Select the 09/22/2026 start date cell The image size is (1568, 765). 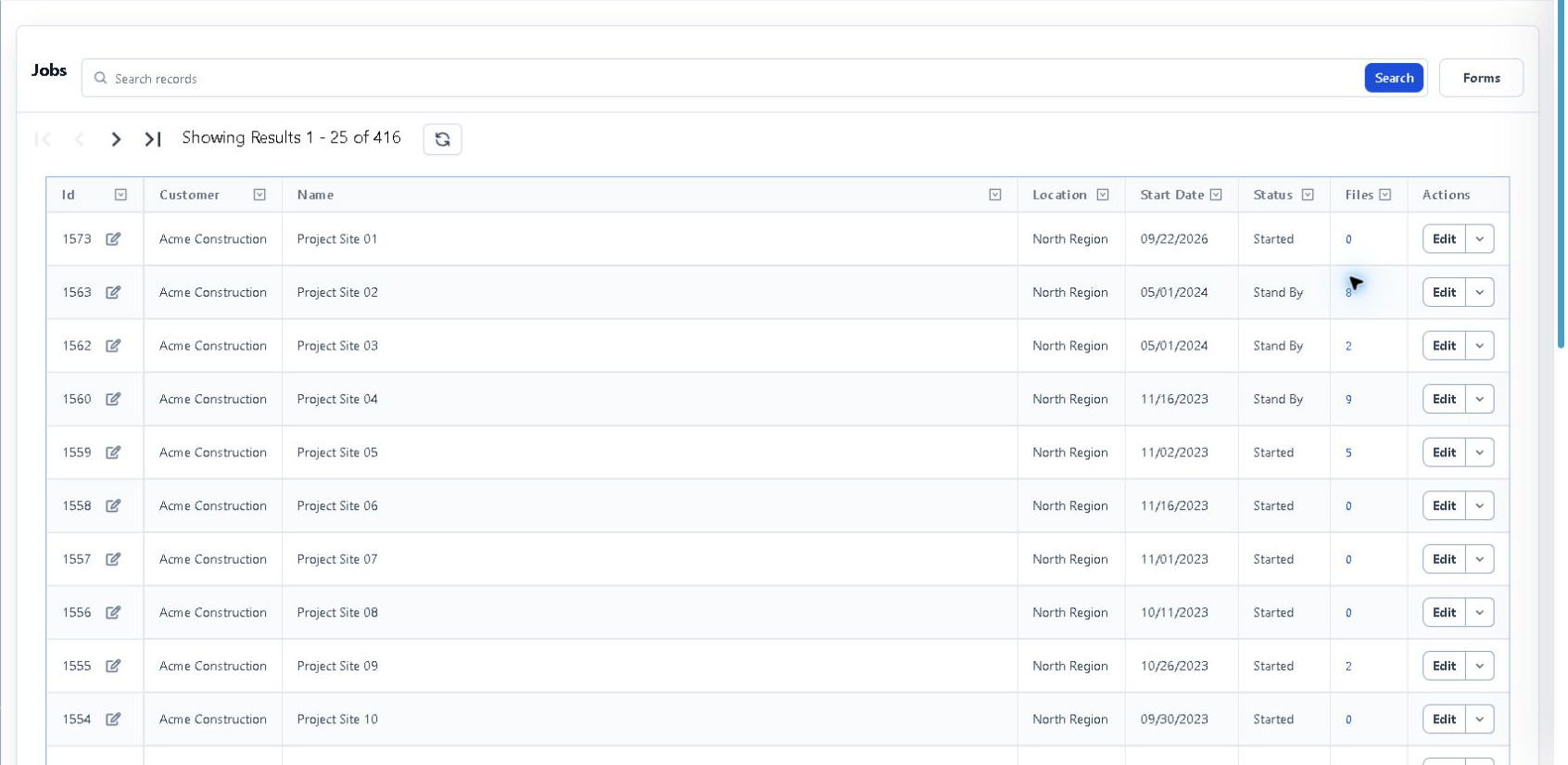point(1182,239)
